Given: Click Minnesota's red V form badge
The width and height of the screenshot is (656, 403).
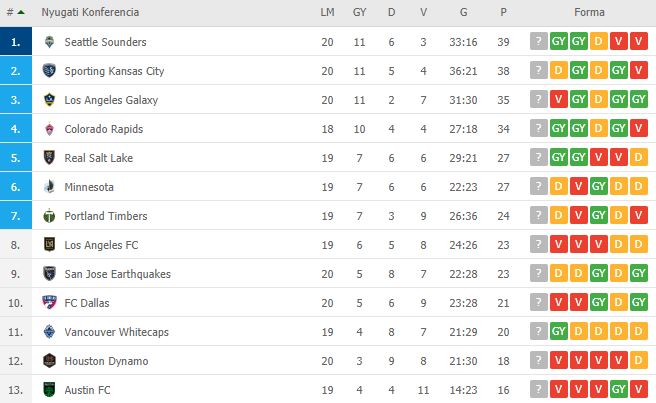Looking at the screenshot, I should point(579,186).
